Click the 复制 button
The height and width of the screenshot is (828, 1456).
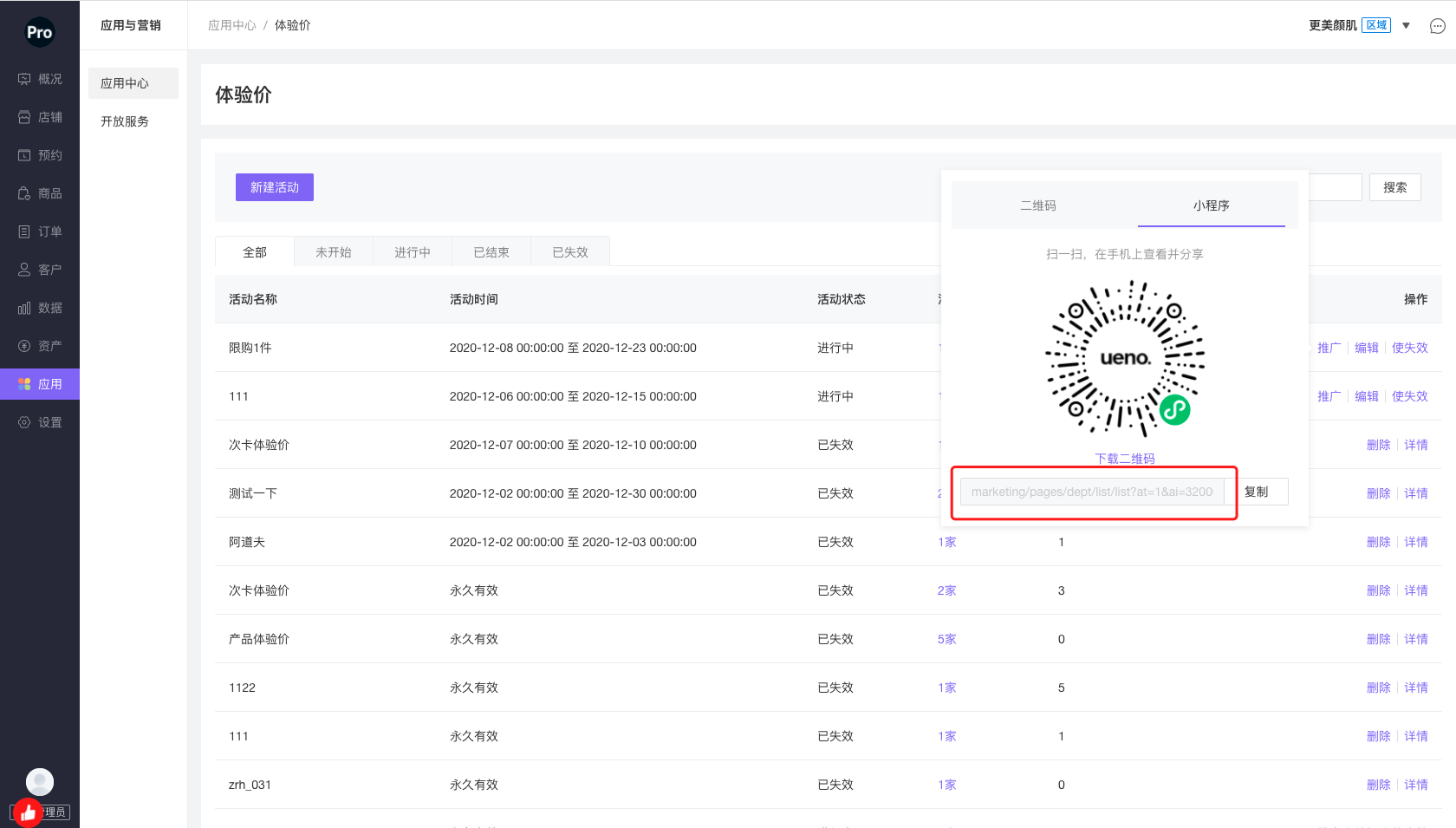click(1257, 492)
